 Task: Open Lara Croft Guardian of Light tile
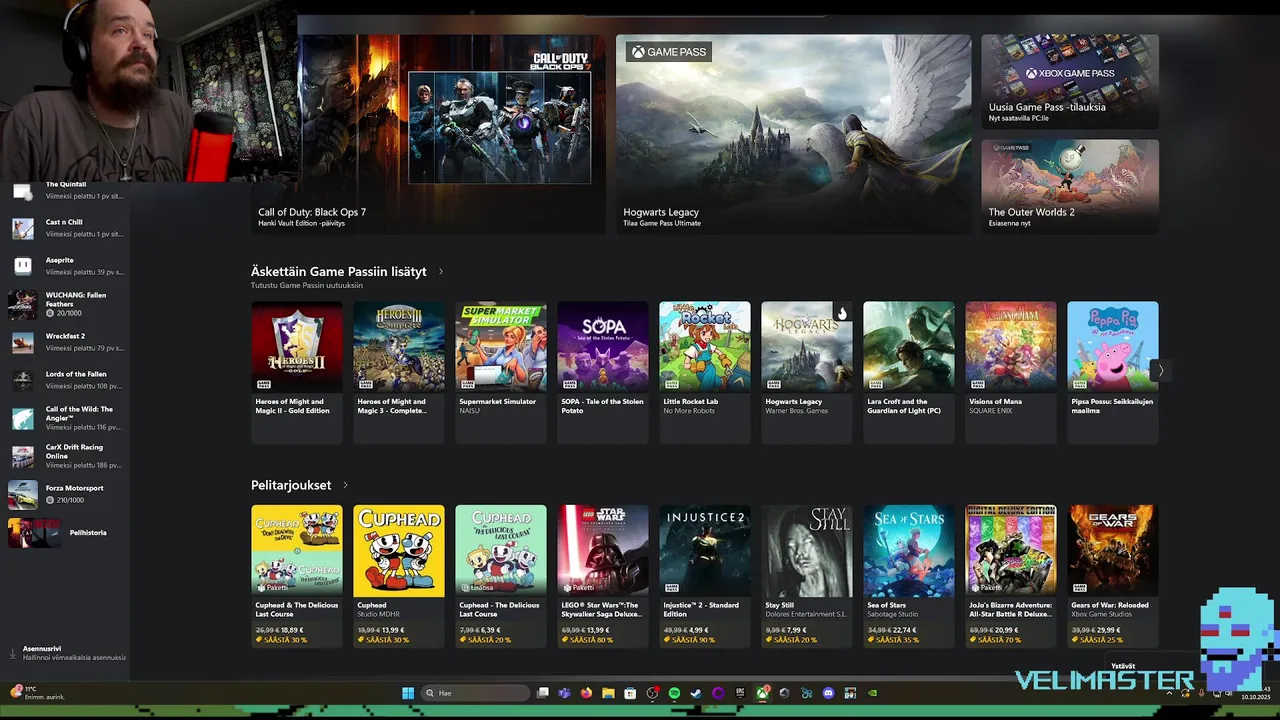[x=908, y=372]
